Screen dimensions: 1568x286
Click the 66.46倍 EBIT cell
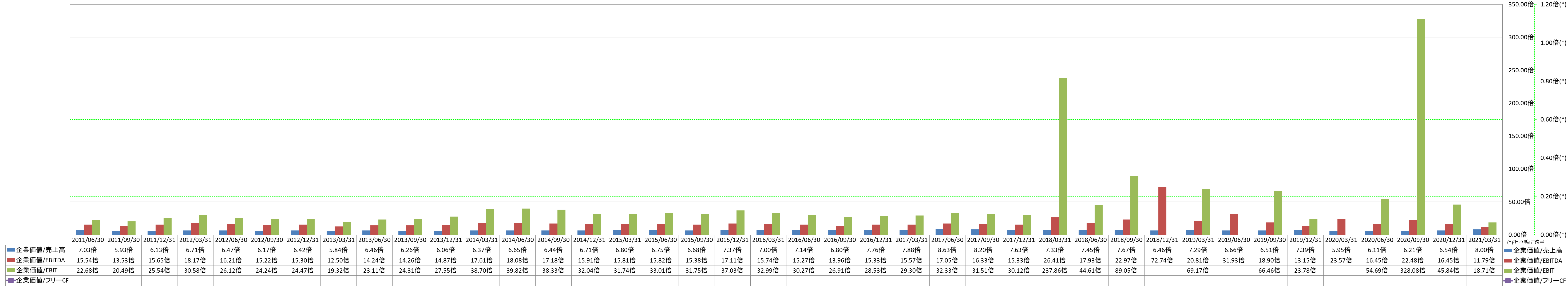[x=1270, y=271]
